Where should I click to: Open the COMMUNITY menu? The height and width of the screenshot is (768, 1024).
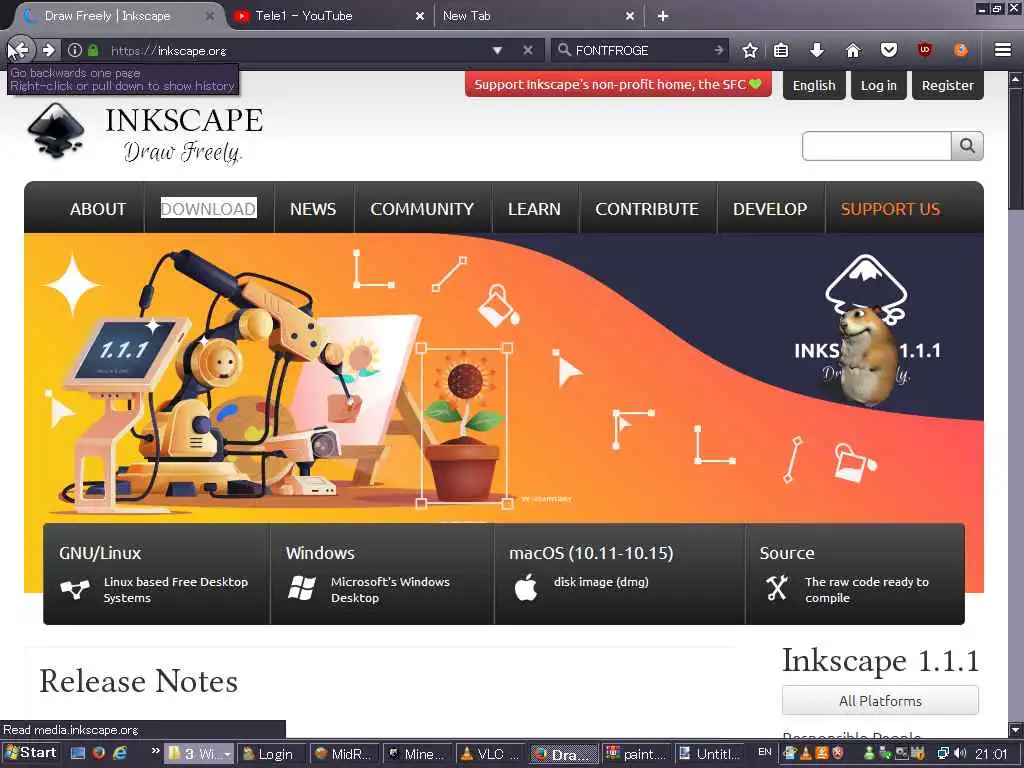click(x=422, y=209)
